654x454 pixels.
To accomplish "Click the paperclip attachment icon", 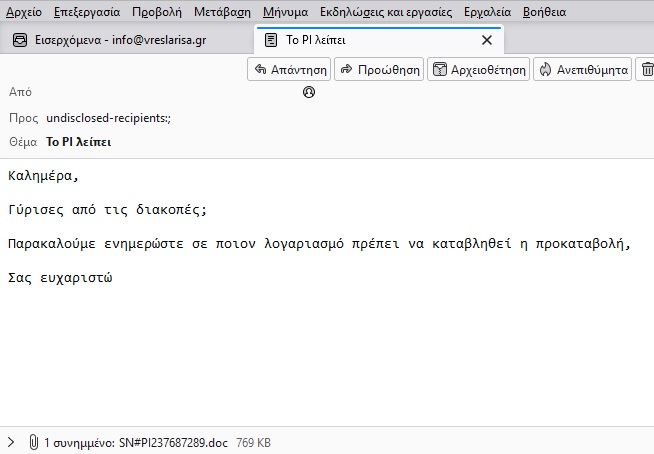I will (x=33, y=442).
